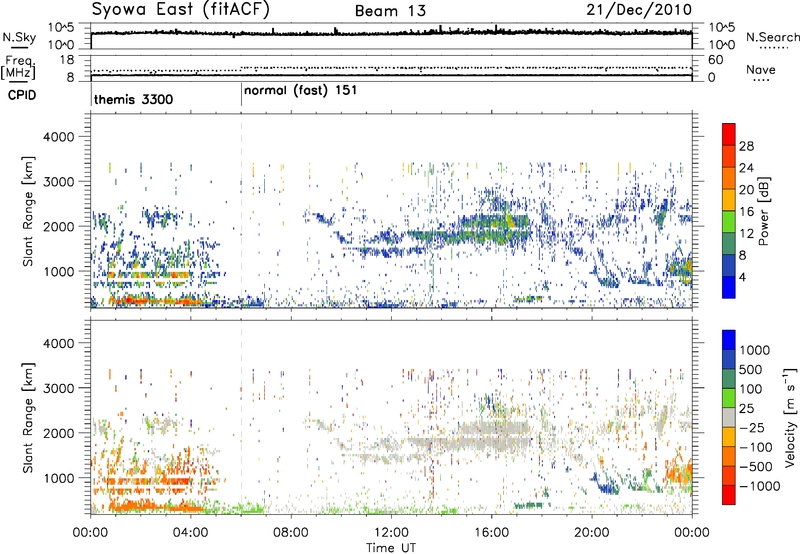Click the Power colorbar value '28'

tap(746, 146)
